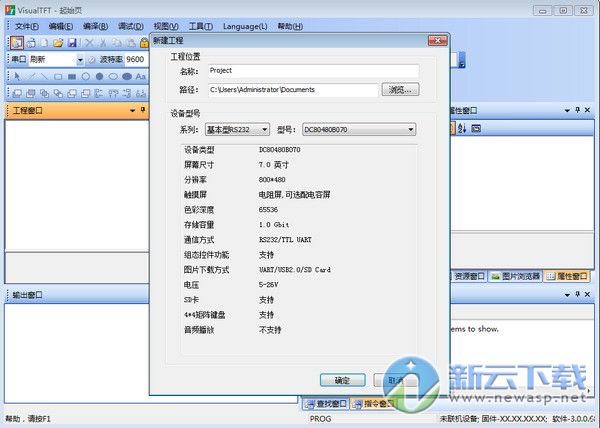The image size is (600, 428).
Task: Click the 浏览... browse button
Action: pyautogui.click(x=400, y=90)
